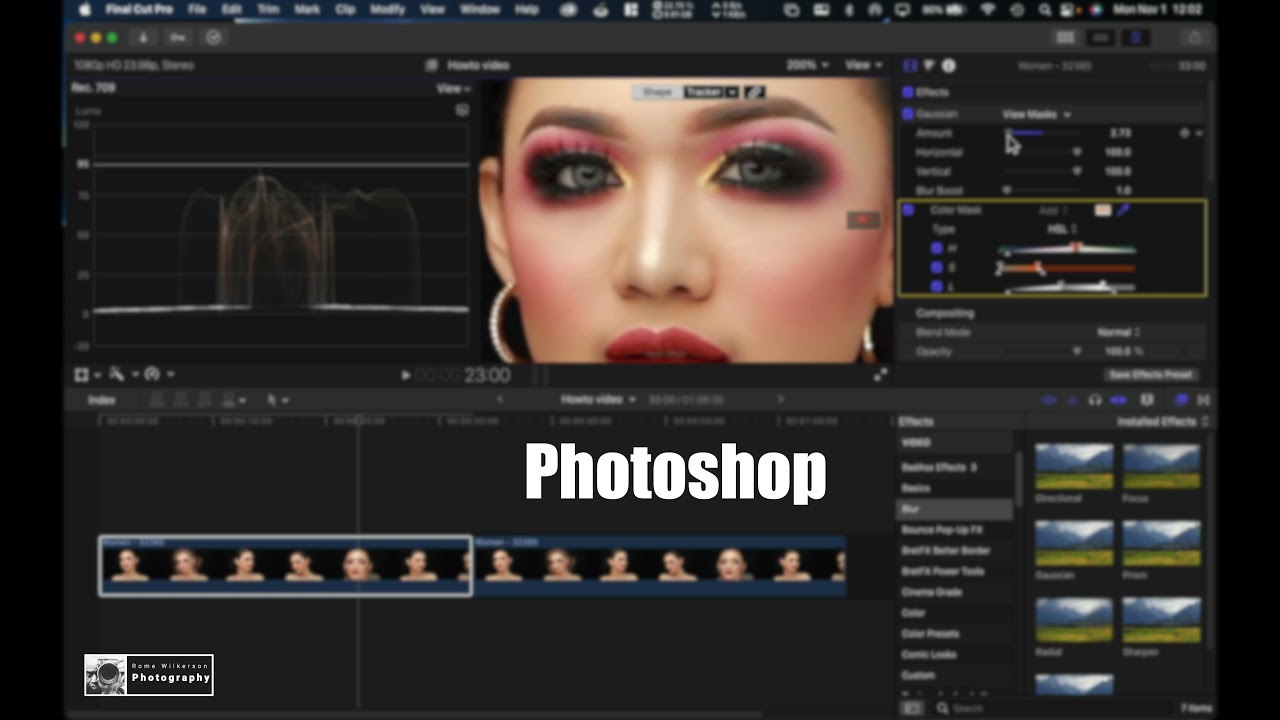This screenshot has height=720, width=1280.
Task: Click the effects browser Search field
Action: [x=1050, y=708]
